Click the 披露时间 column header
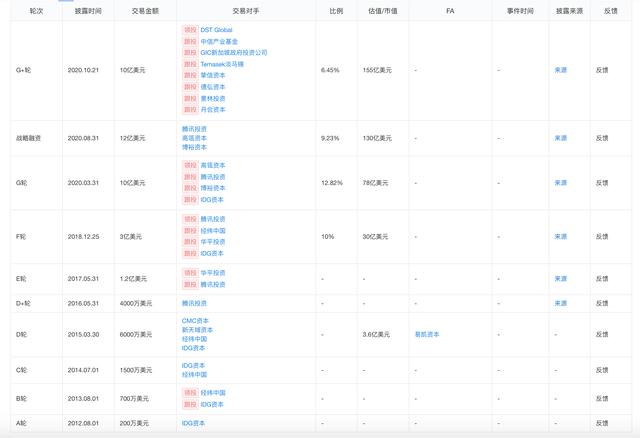The width and height of the screenshot is (640, 438). pyautogui.click(x=88, y=11)
